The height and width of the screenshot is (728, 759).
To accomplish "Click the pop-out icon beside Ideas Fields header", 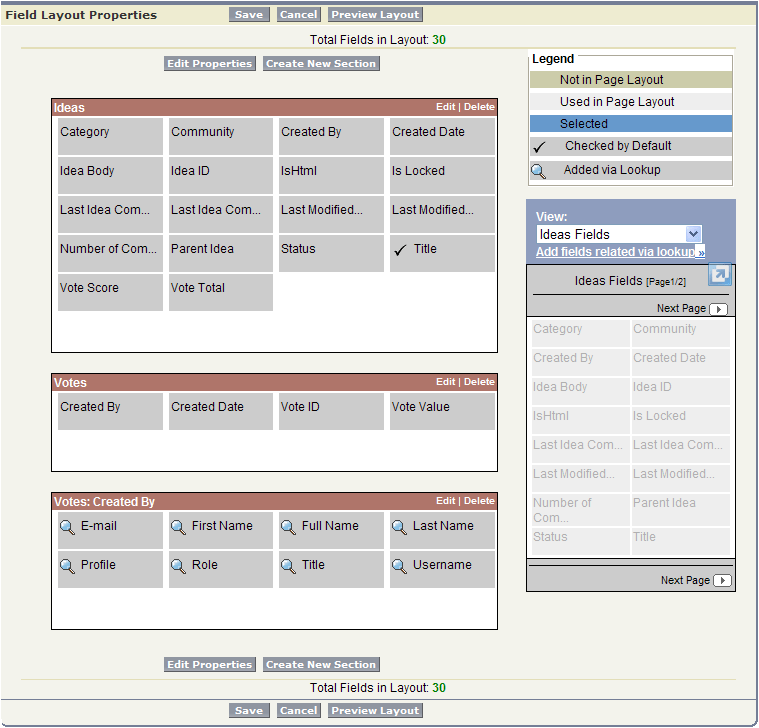I will coord(720,275).
